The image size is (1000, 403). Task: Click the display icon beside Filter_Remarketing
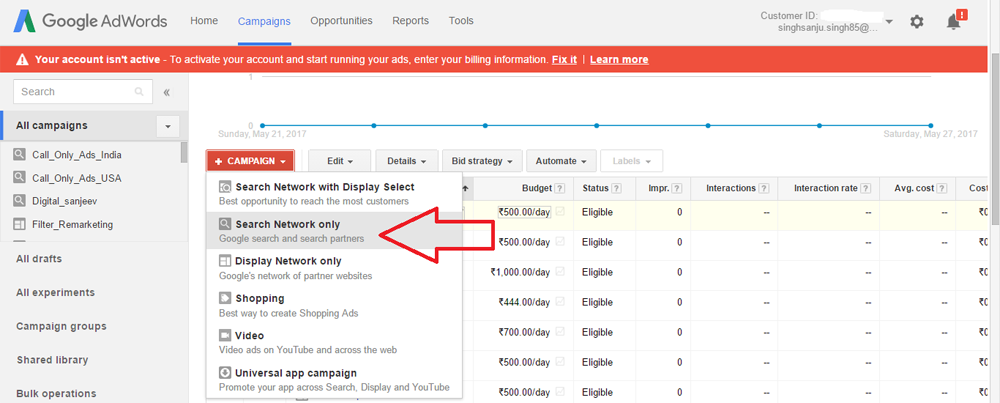[x=20, y=224]
